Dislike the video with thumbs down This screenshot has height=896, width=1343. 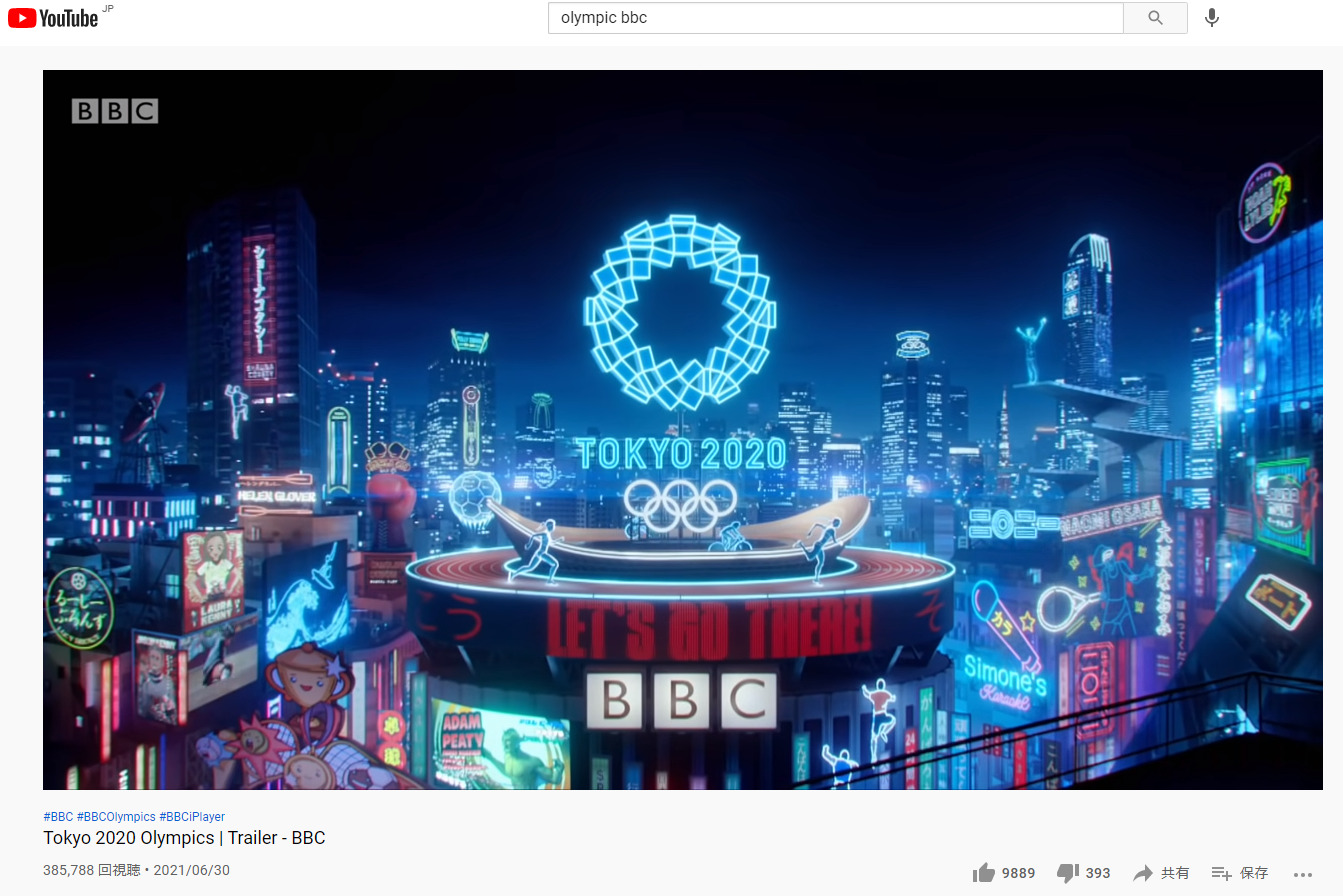tap(1069, 873)
